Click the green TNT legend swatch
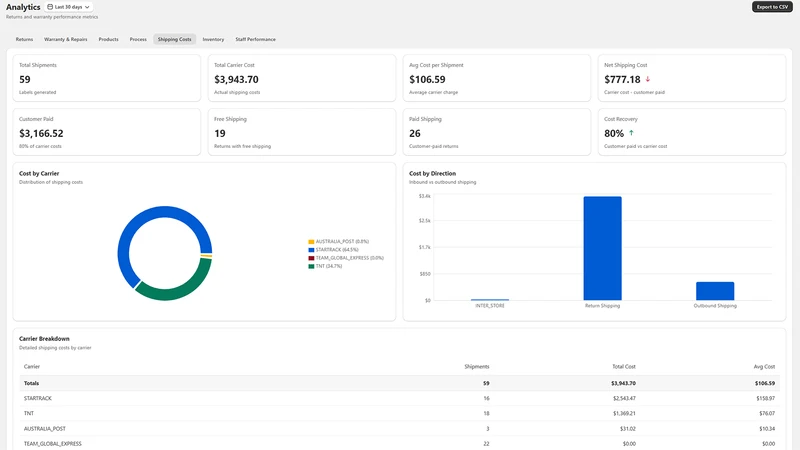 (x=311, y=266)
